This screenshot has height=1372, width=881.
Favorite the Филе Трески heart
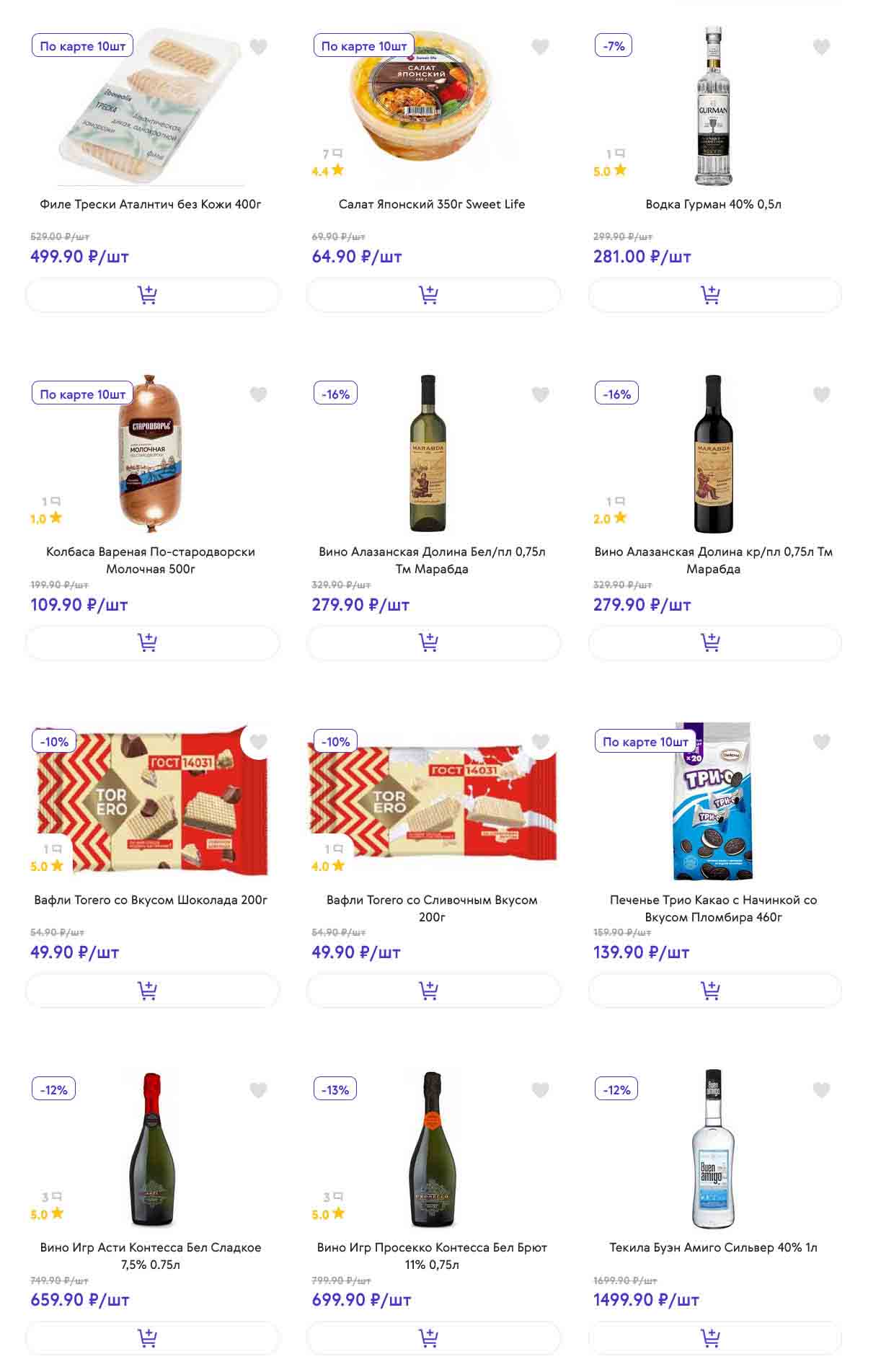[x=258, y=47]
